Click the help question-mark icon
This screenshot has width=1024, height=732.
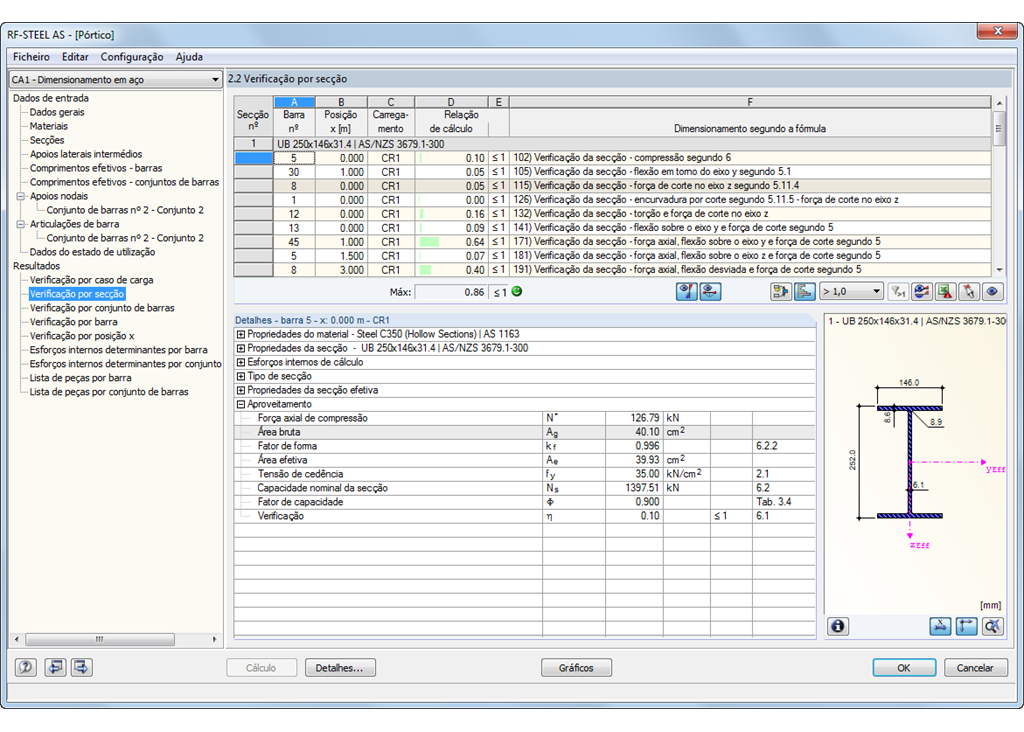click(25, 667)
